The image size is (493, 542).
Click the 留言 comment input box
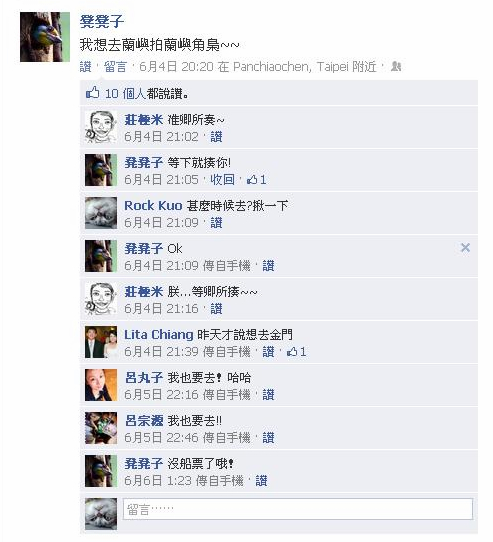298,509
